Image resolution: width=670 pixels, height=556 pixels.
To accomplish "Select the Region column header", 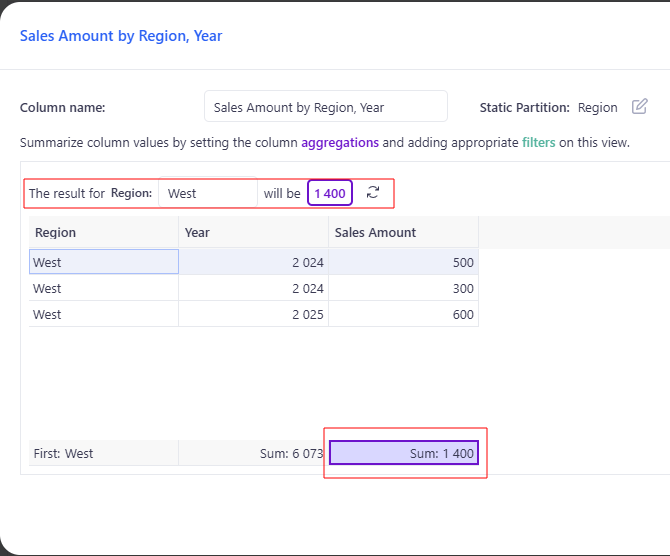I will pos(103,233).
